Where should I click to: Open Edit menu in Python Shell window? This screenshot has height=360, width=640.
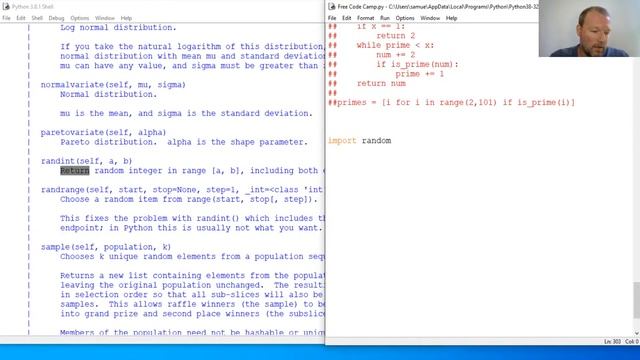(21, 18)
